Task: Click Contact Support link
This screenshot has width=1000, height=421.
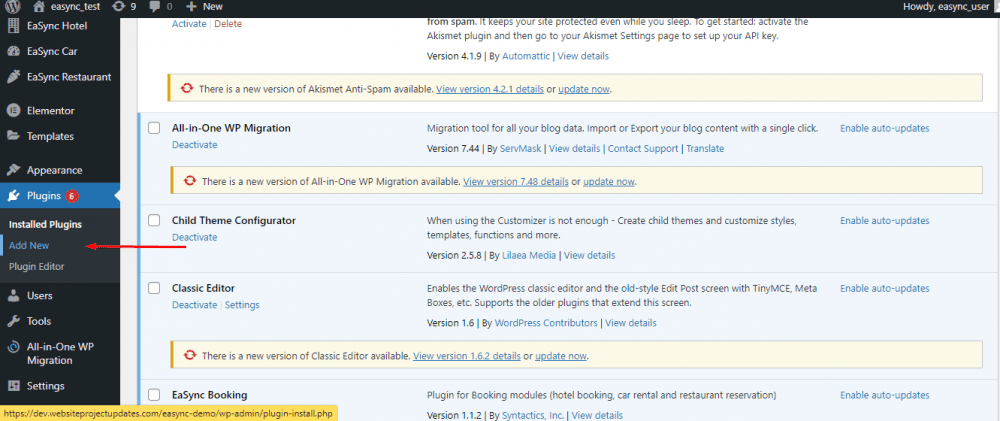Action: [x=643, y=149]
